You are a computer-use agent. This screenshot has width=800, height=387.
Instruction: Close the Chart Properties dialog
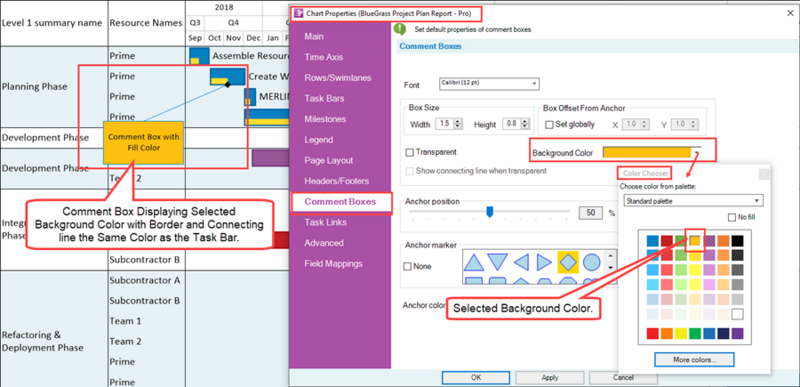point(790,13)
